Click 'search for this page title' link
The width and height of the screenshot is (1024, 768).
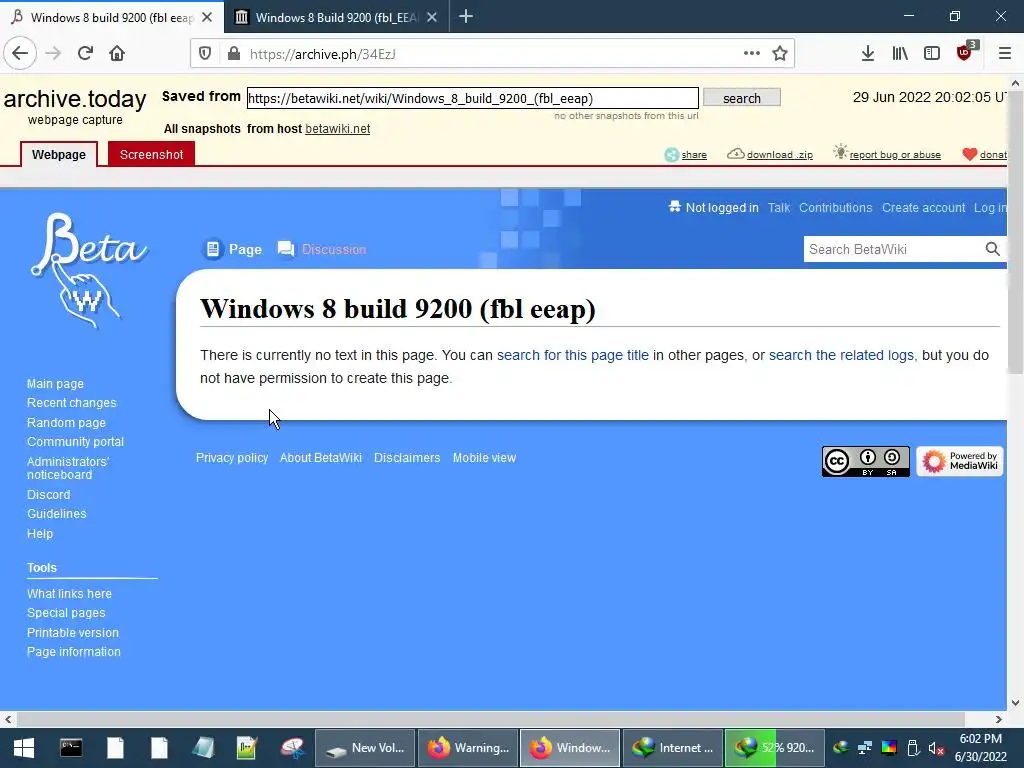[x=573, y=355]
